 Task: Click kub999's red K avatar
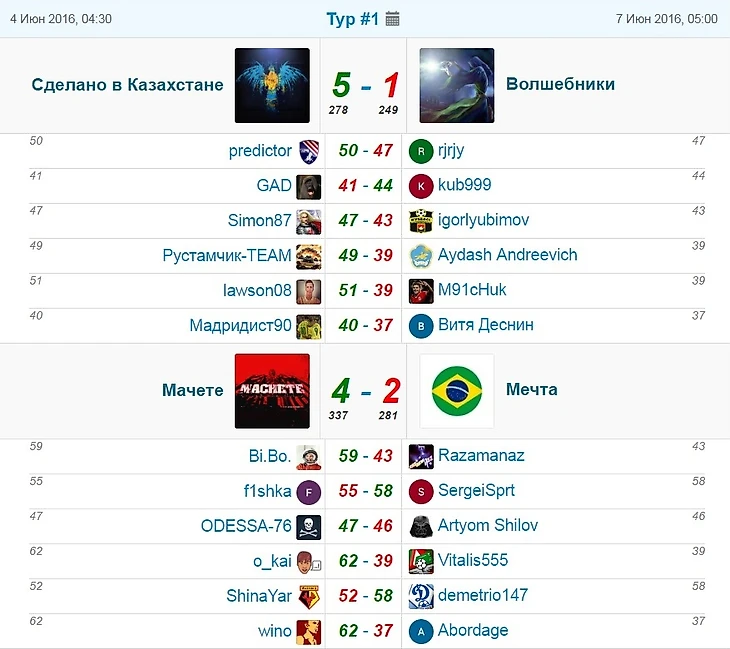click(x=421, y=186)
